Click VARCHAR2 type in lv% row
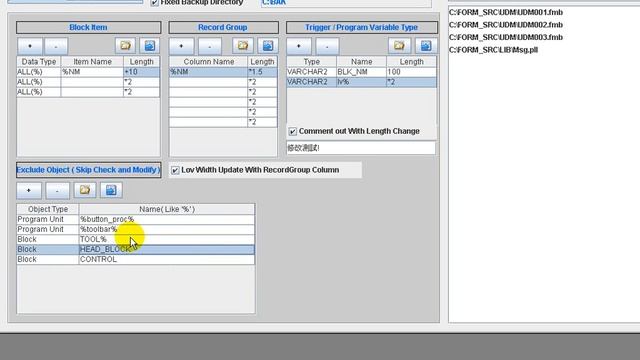 click(x=312, y=82)
